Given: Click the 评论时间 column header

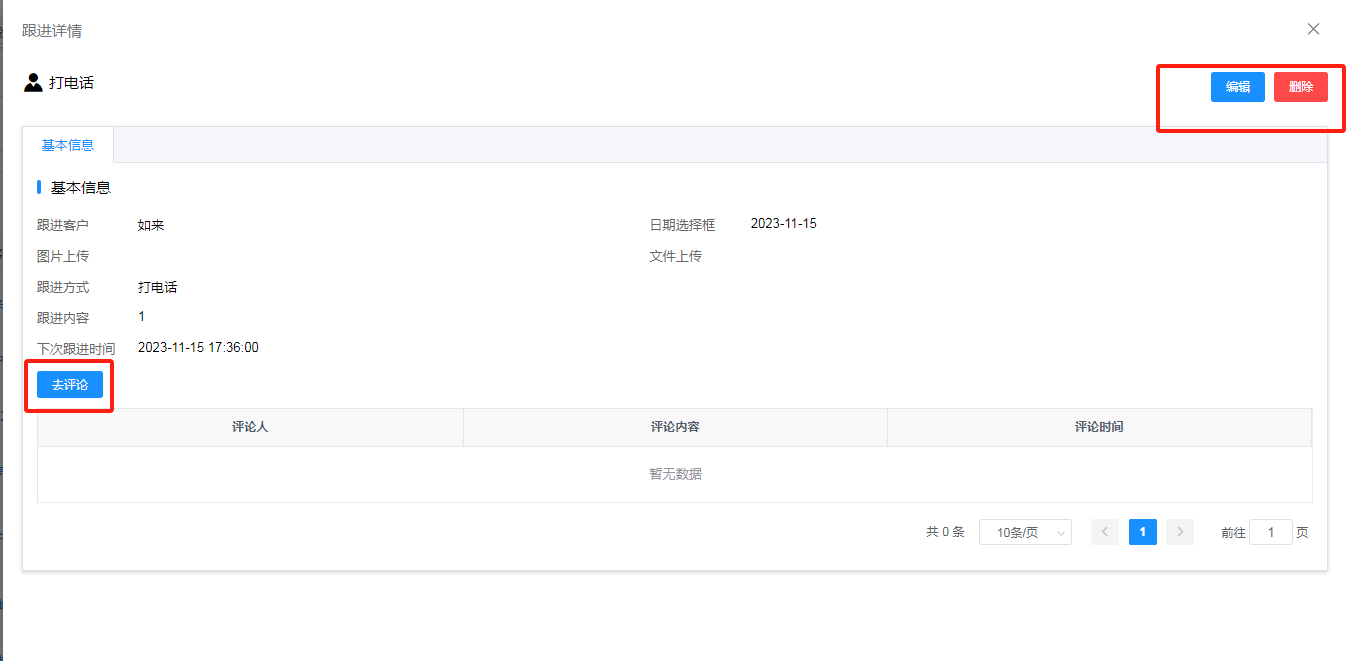Looking at the screenshot, I should pyautogui.click(x=1099, y=427).
